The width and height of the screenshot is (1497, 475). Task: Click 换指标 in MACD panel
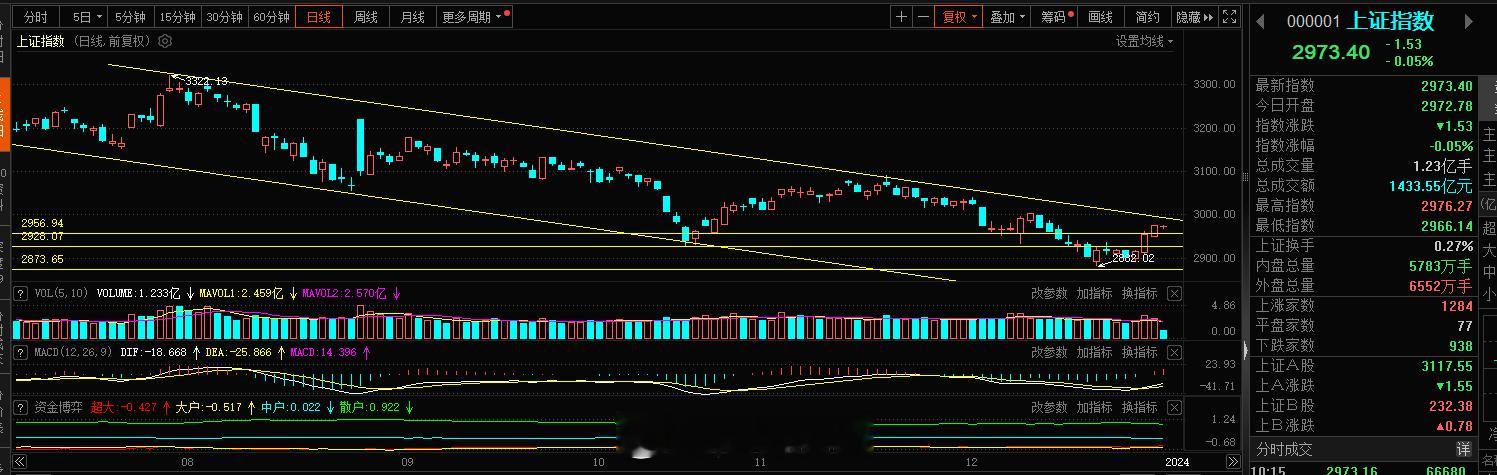pyautogui.click(x=1140, y=352)
